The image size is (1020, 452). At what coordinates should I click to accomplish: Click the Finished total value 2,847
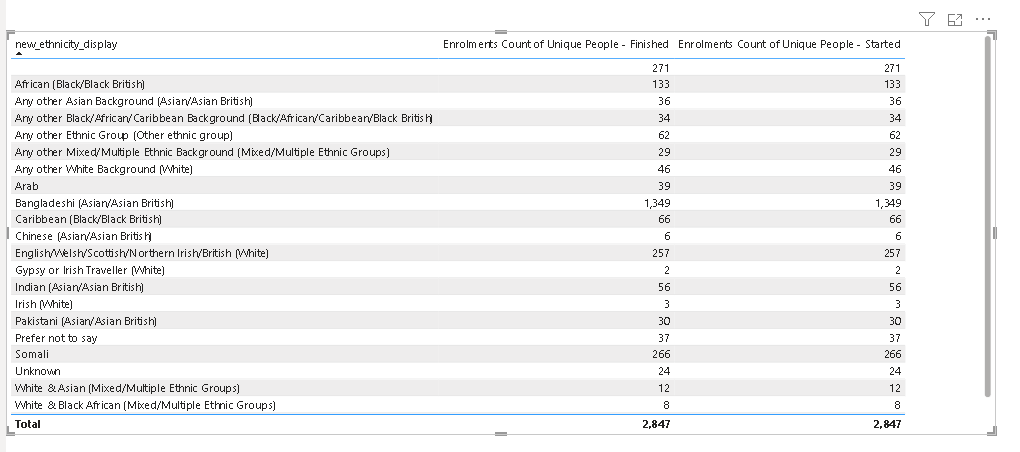coord(656,424)
